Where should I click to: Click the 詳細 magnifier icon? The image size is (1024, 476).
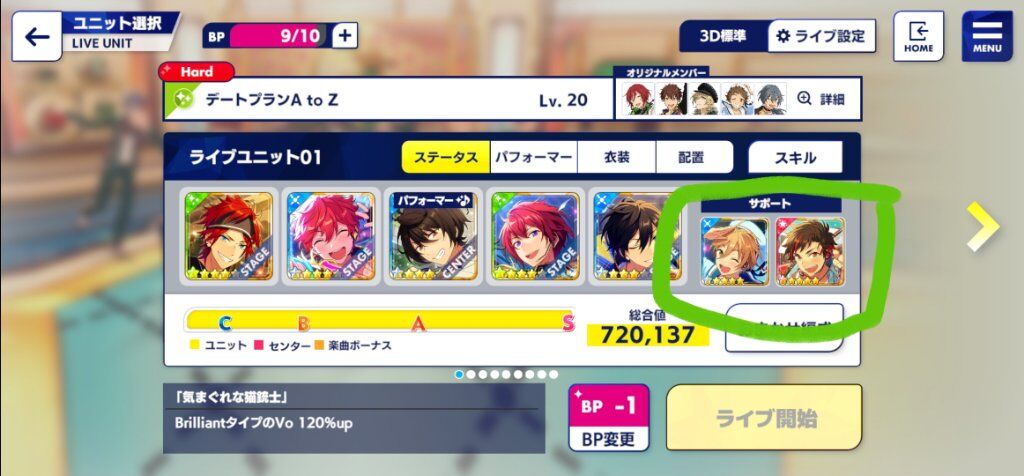[804, 99]
